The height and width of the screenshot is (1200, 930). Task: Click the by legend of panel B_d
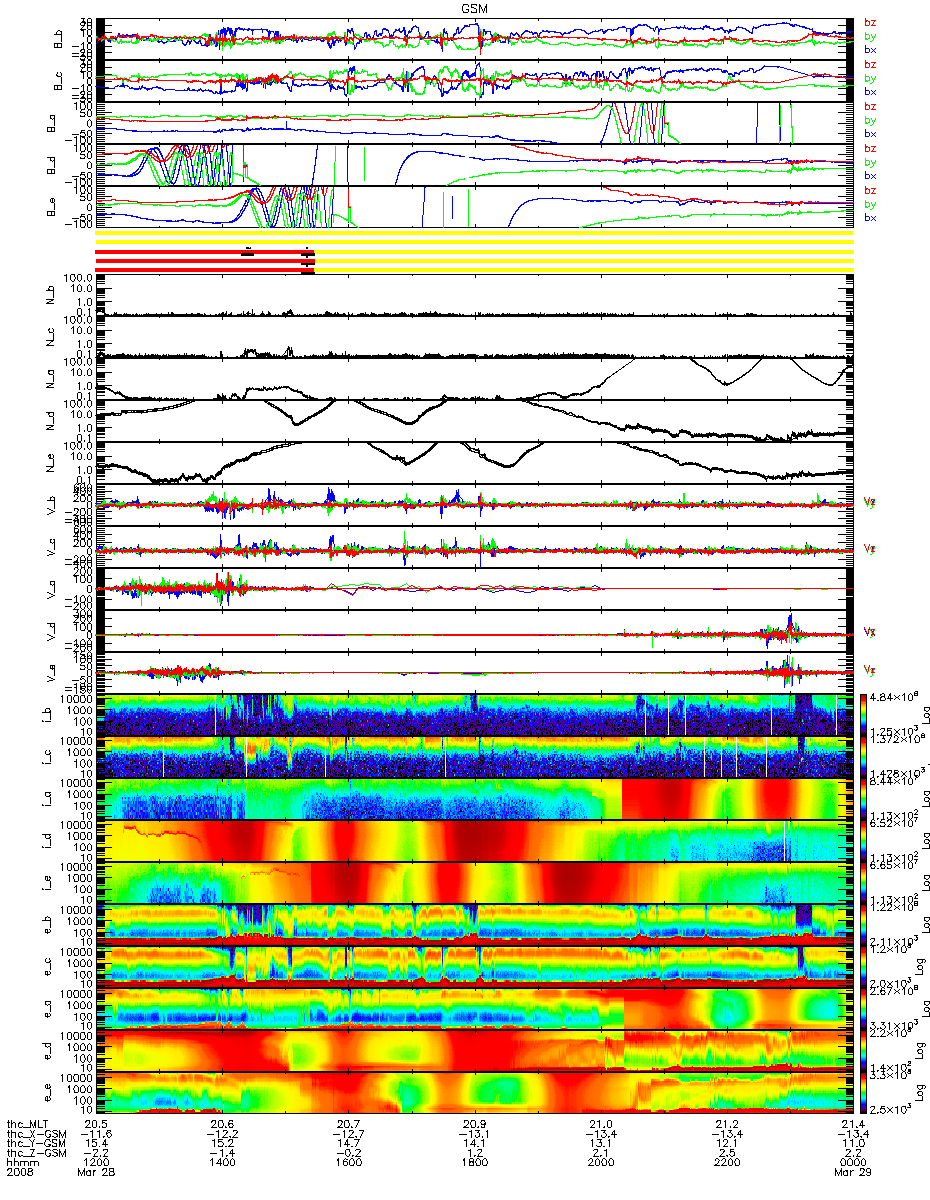coord(869,162)
